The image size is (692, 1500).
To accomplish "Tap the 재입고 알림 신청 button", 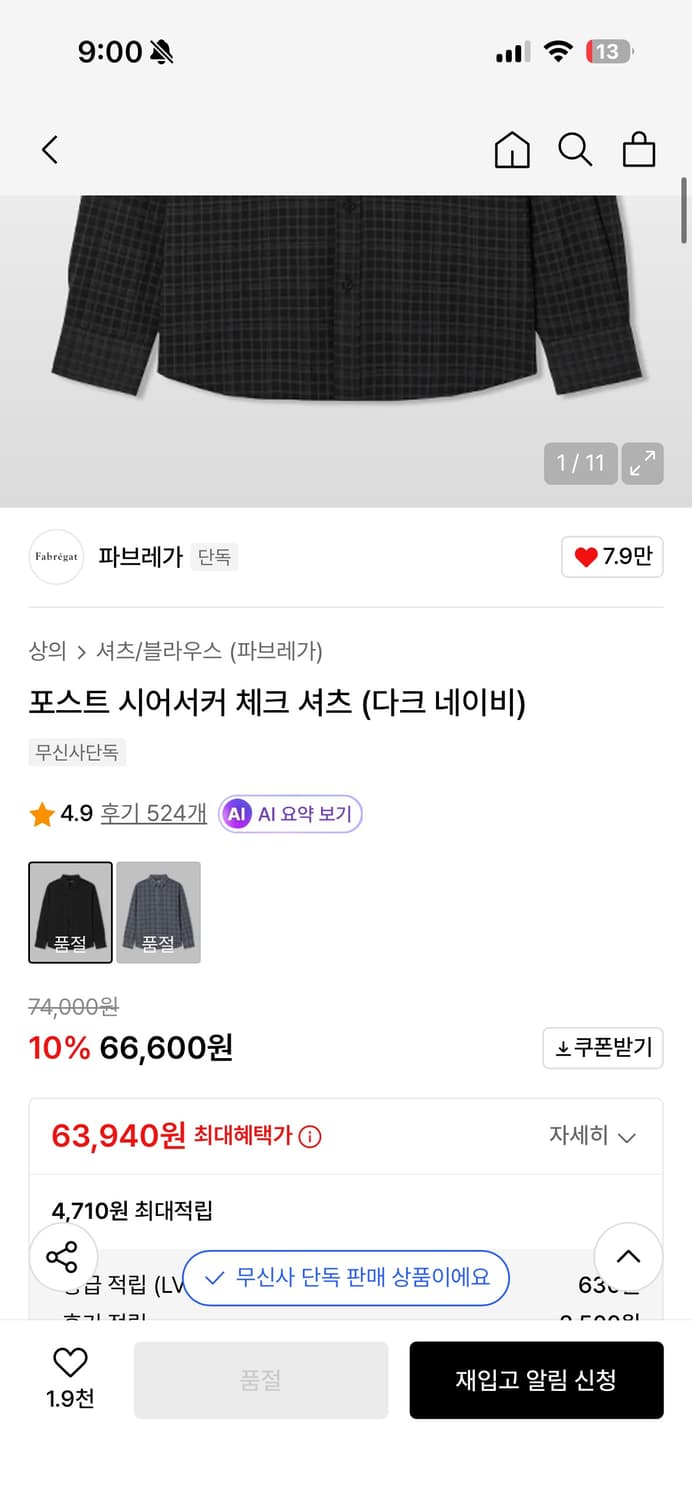I will pyautogui.click(x=536, y=1380).
